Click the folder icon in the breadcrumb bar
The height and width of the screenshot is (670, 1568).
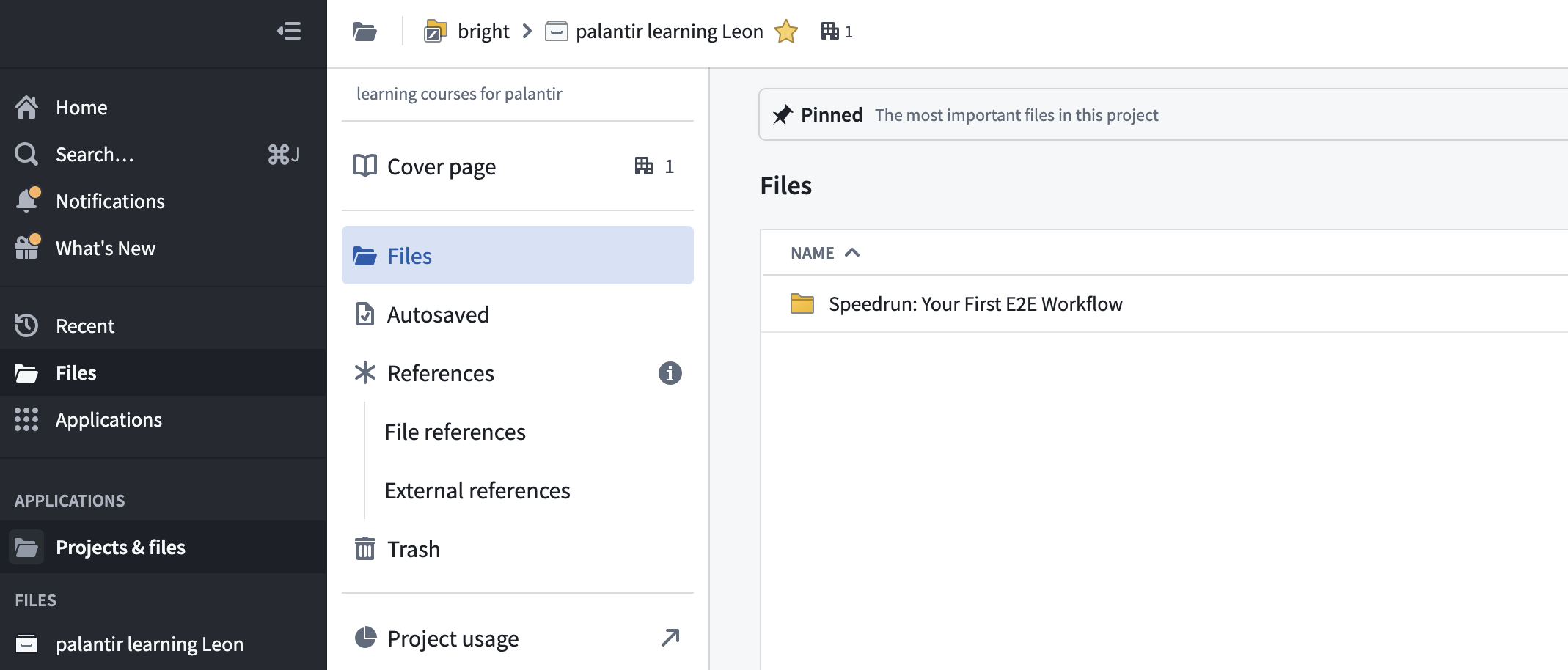click(x=364, y=32)
